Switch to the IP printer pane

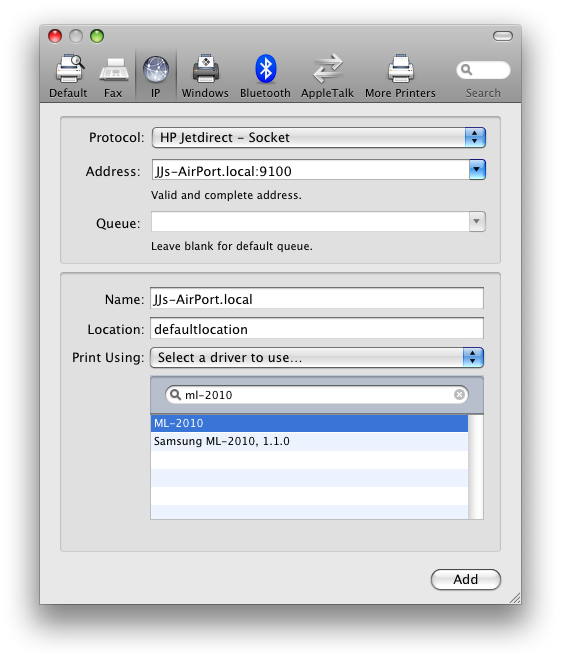(156, 76)
